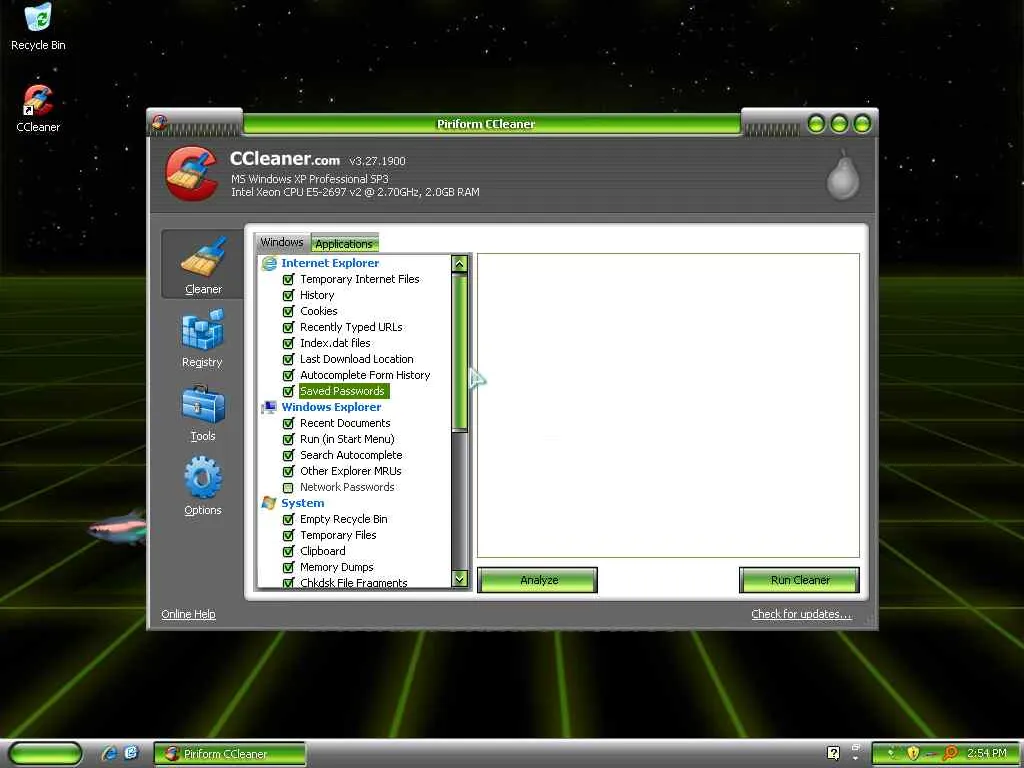Click scrollbar track below the thumb
Image resolution: width=1024 pixels, height=768 pixels.
(x=460, y=500)
